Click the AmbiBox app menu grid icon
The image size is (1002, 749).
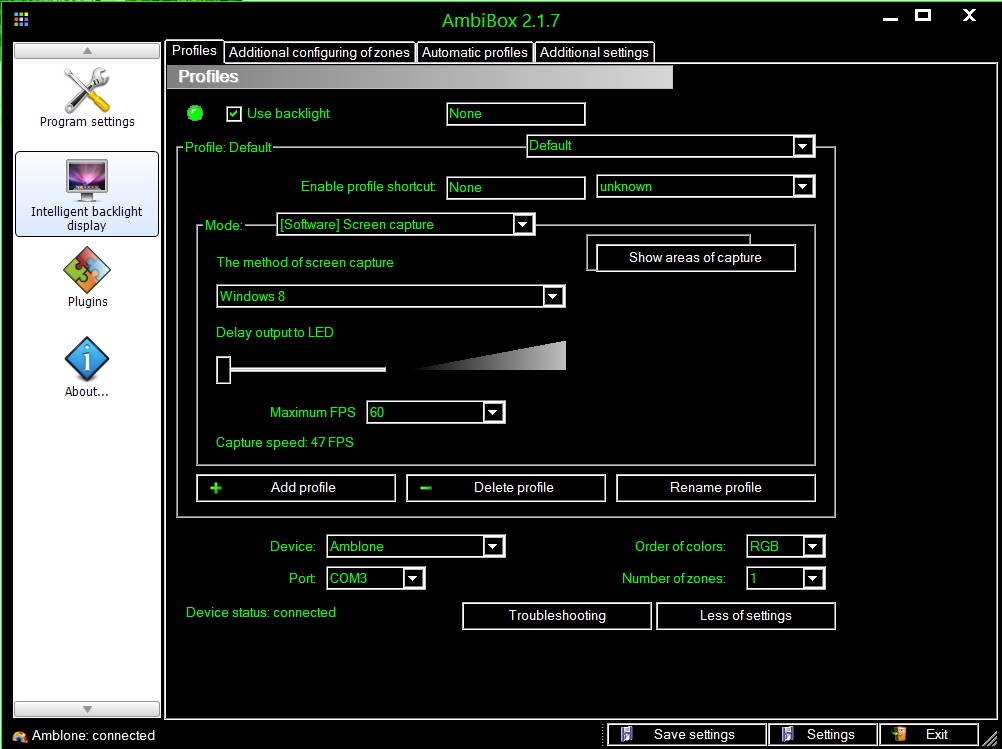click(21, 19)
